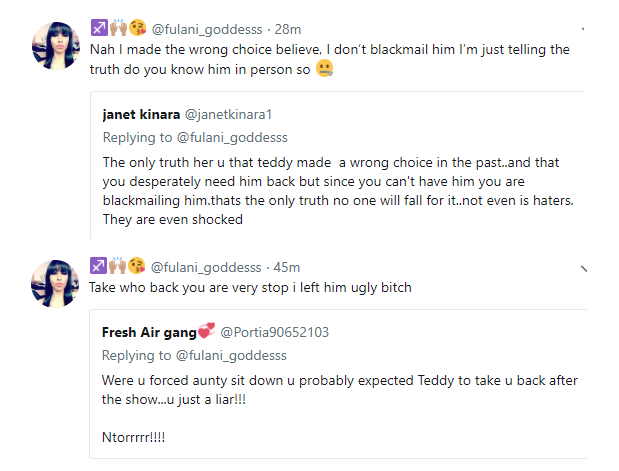Click the @janetkinara1 handle
This screenshot has width=619, height=471.
240,115
